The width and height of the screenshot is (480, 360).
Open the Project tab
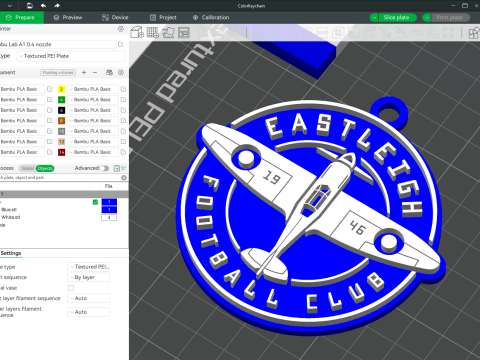pos(163,18)
